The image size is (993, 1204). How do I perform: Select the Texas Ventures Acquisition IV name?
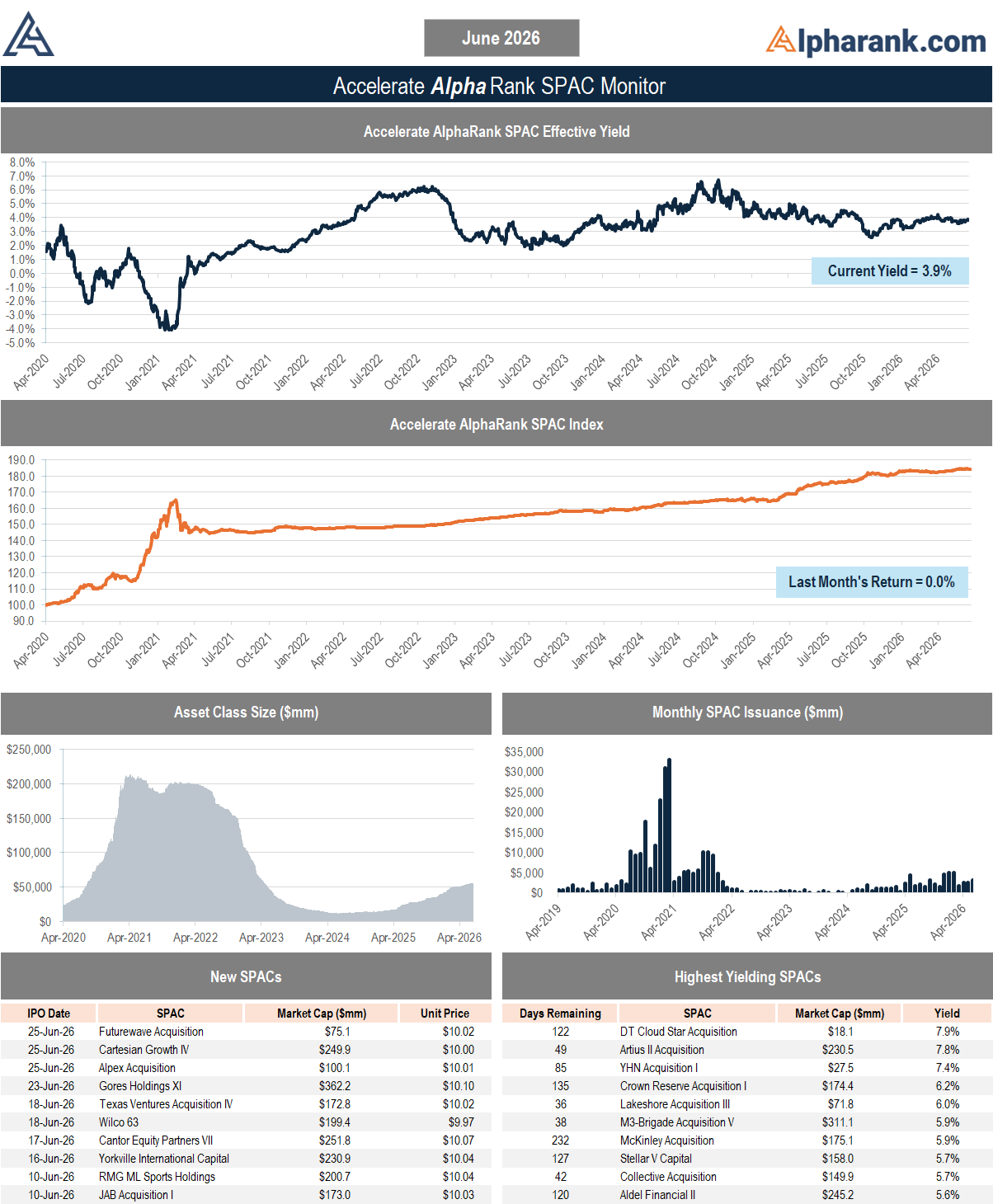166,1104
